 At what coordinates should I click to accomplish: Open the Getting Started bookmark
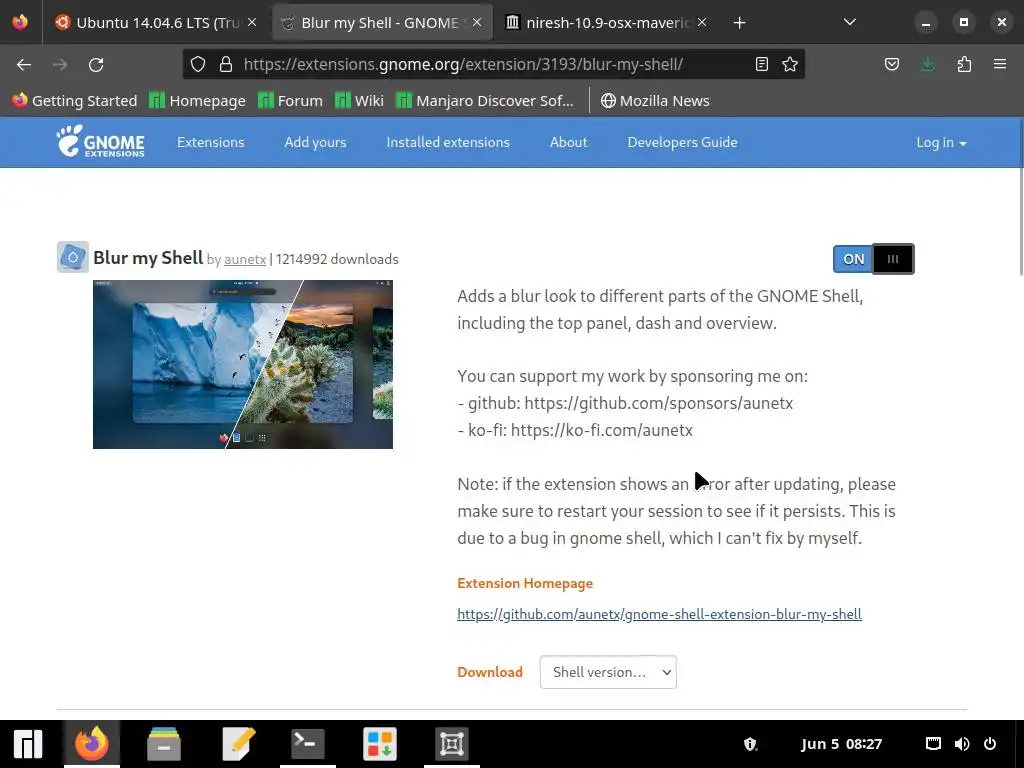pos(75,101)
